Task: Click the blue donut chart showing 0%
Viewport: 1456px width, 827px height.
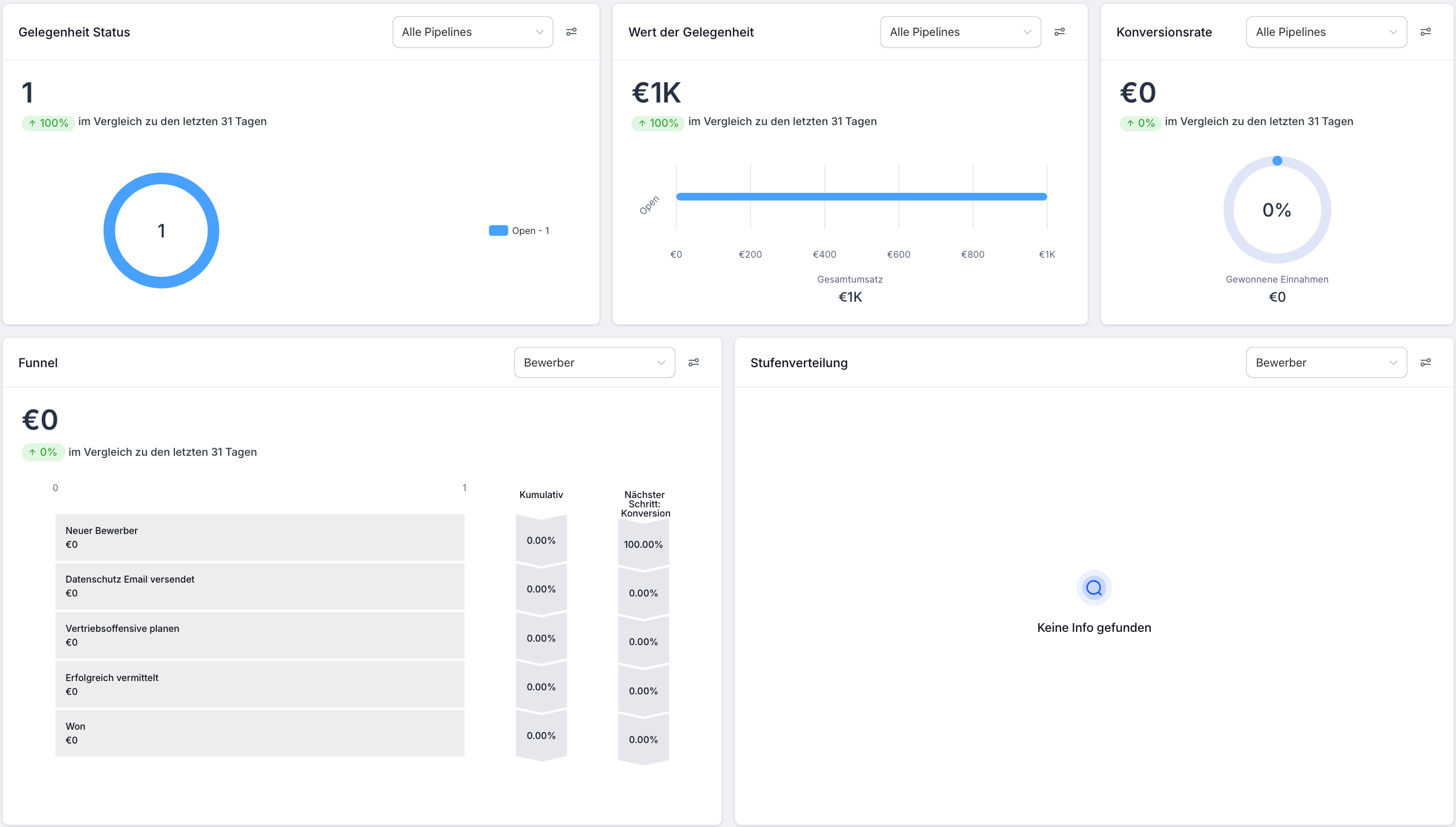Action: [1277, 210]
